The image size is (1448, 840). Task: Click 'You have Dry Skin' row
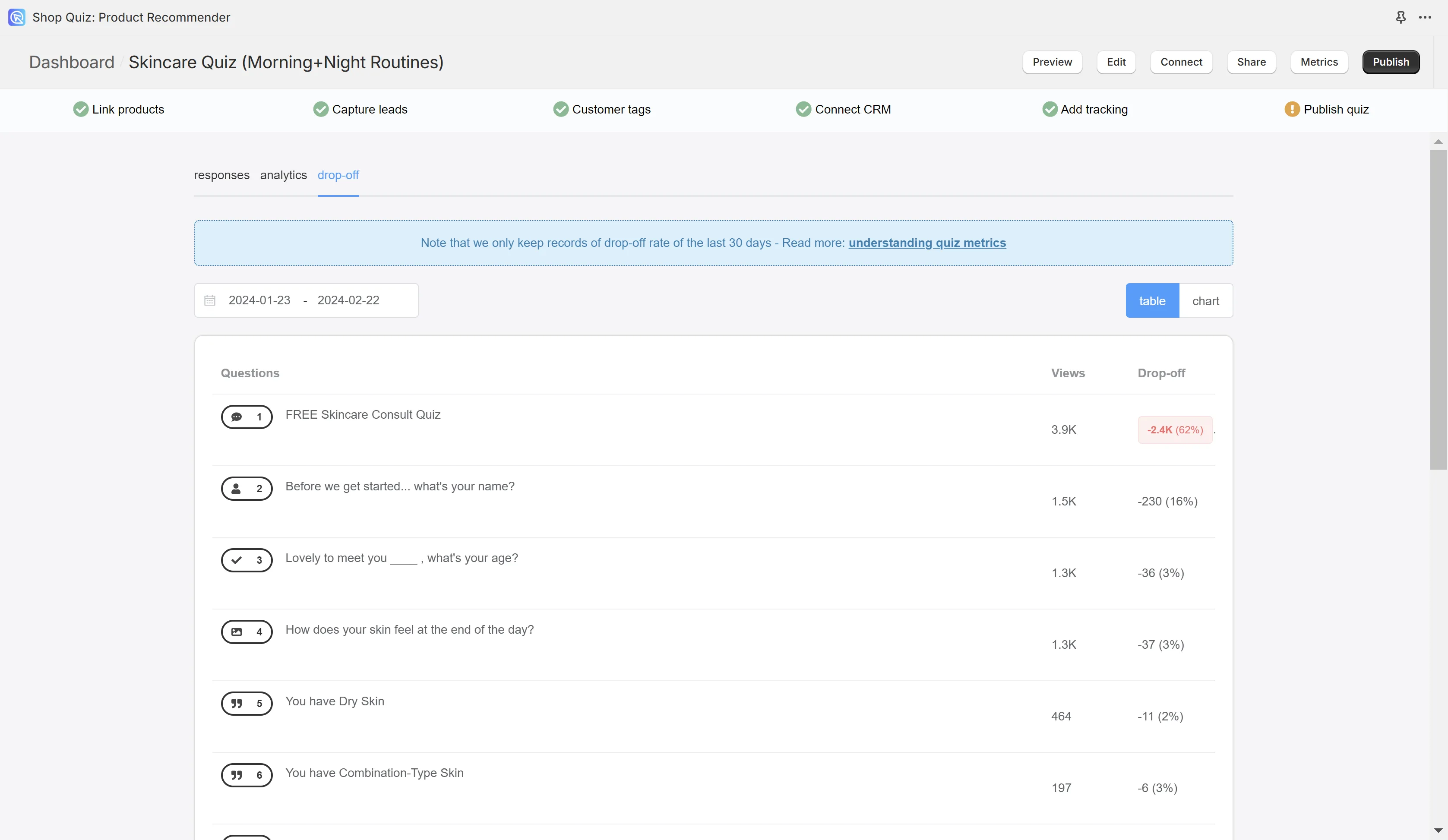tap(714, 717)
